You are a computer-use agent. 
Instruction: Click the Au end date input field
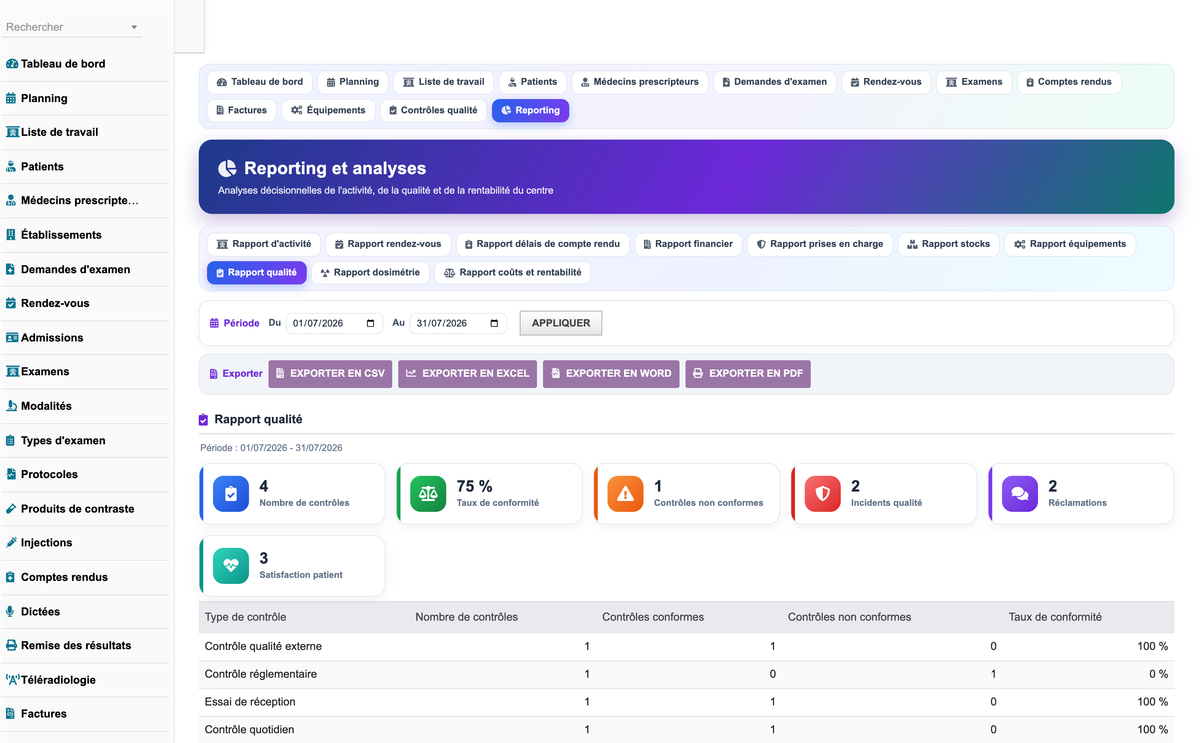[458, 323]
